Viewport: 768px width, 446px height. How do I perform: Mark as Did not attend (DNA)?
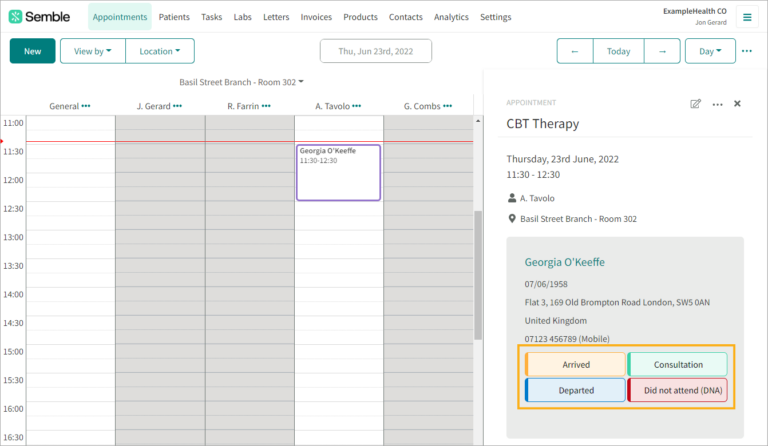pyautogui.click(x=678, y=390)
